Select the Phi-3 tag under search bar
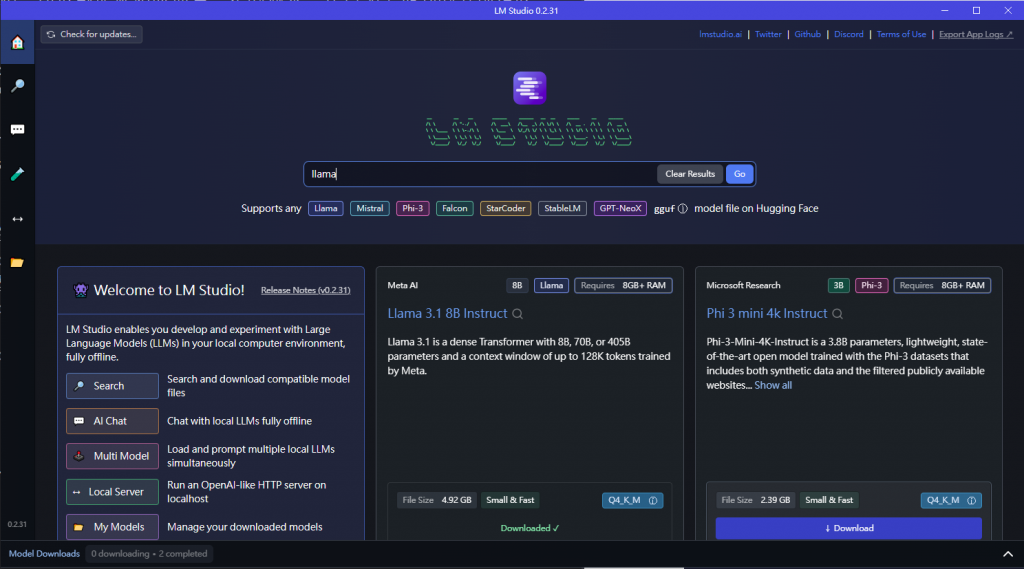This screenshot has width=1024, height=569. click(413, 208)
